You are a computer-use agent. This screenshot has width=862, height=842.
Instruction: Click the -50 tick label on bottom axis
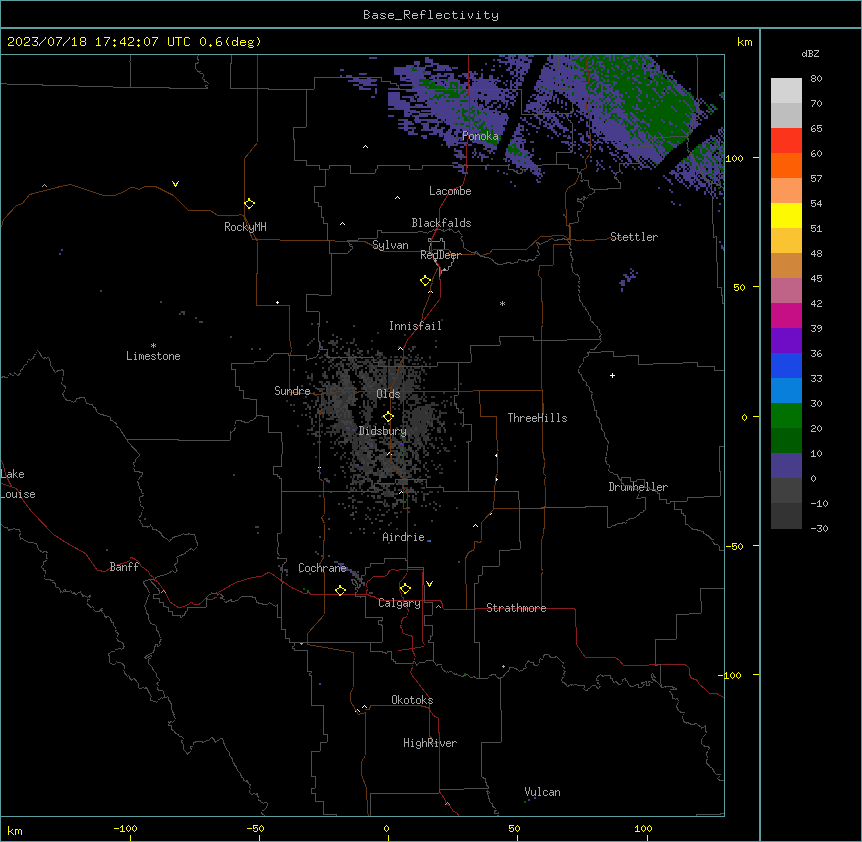pyautogui.click(x=255, y=828)
